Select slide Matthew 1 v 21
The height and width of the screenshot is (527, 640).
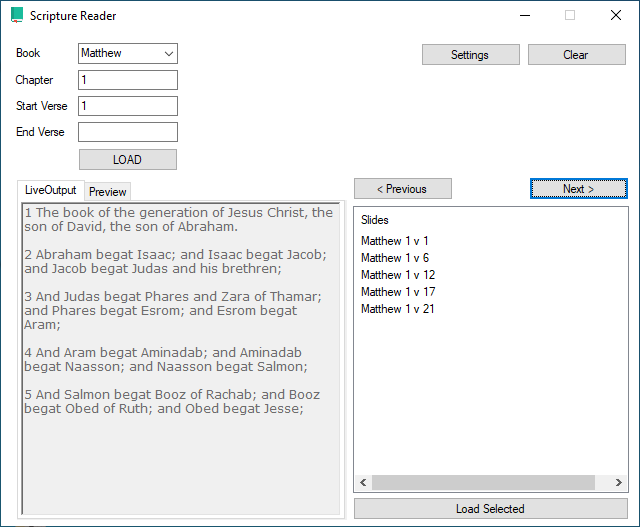[398, 309]
